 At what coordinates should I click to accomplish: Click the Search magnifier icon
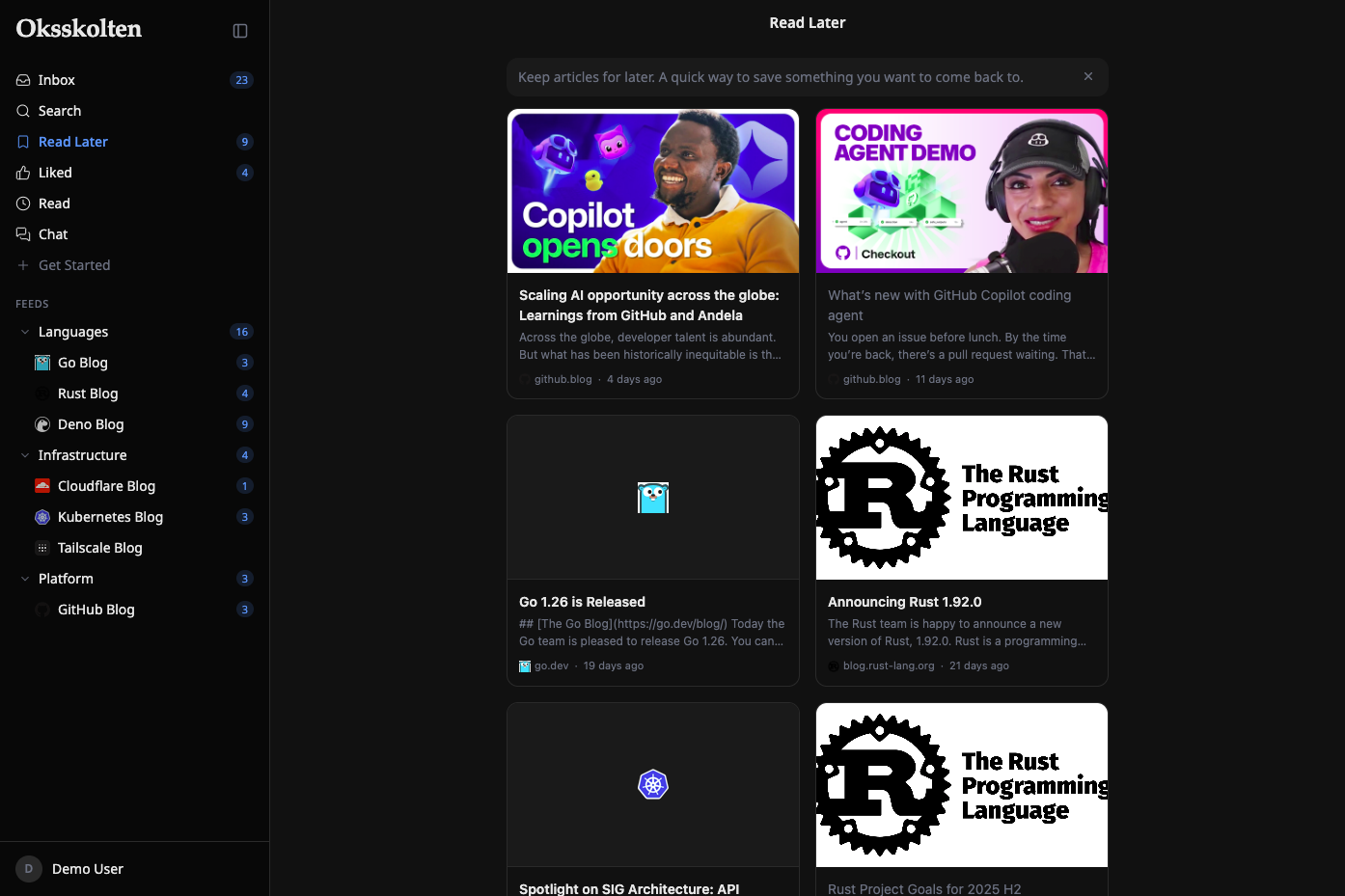(x=23, y=111)
